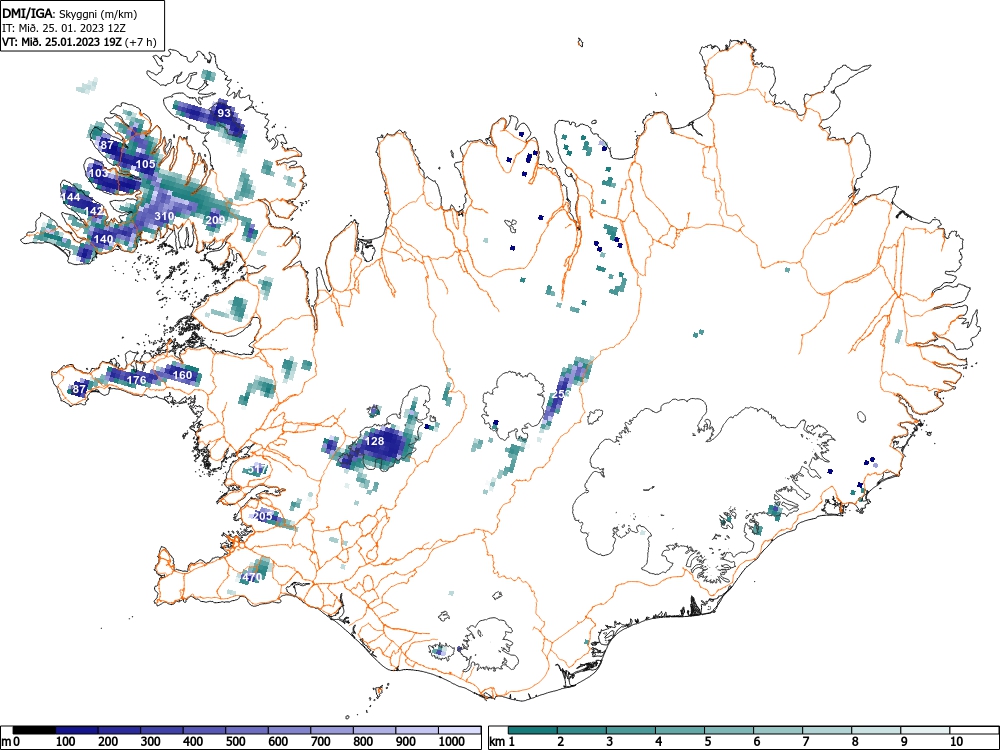Click the 700 tick label on meter legend
Screen dimensions: 1000x750
click(321, 742)
